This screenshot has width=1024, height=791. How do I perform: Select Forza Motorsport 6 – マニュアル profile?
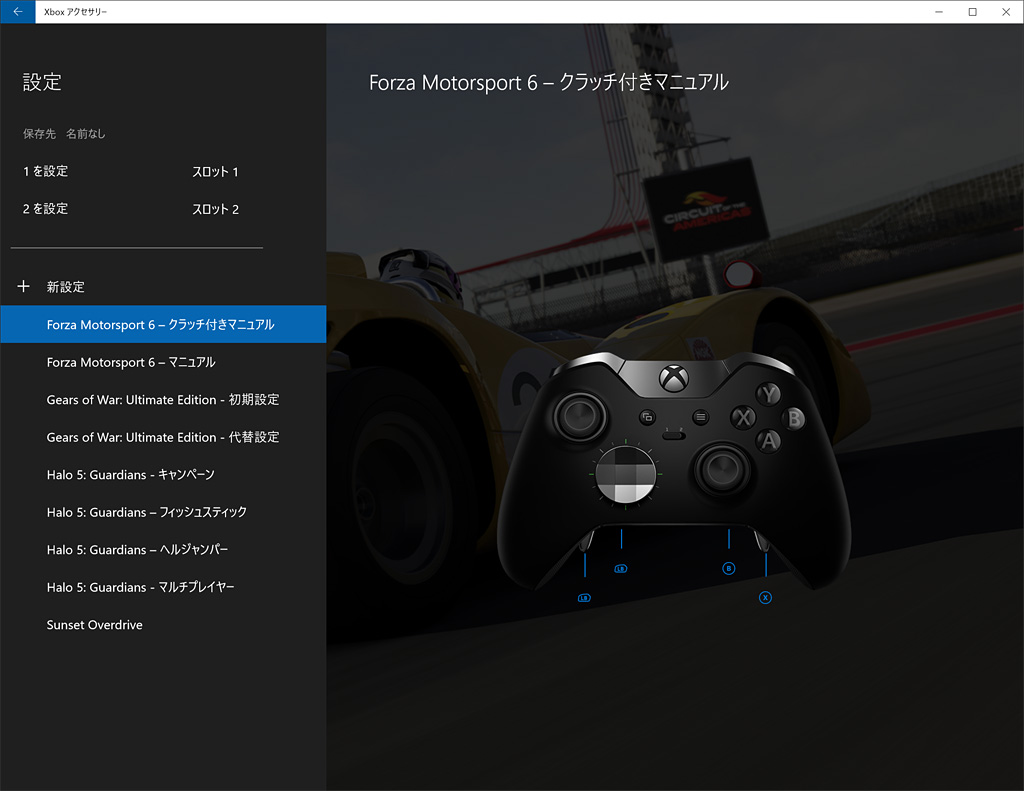pos(163,362)
